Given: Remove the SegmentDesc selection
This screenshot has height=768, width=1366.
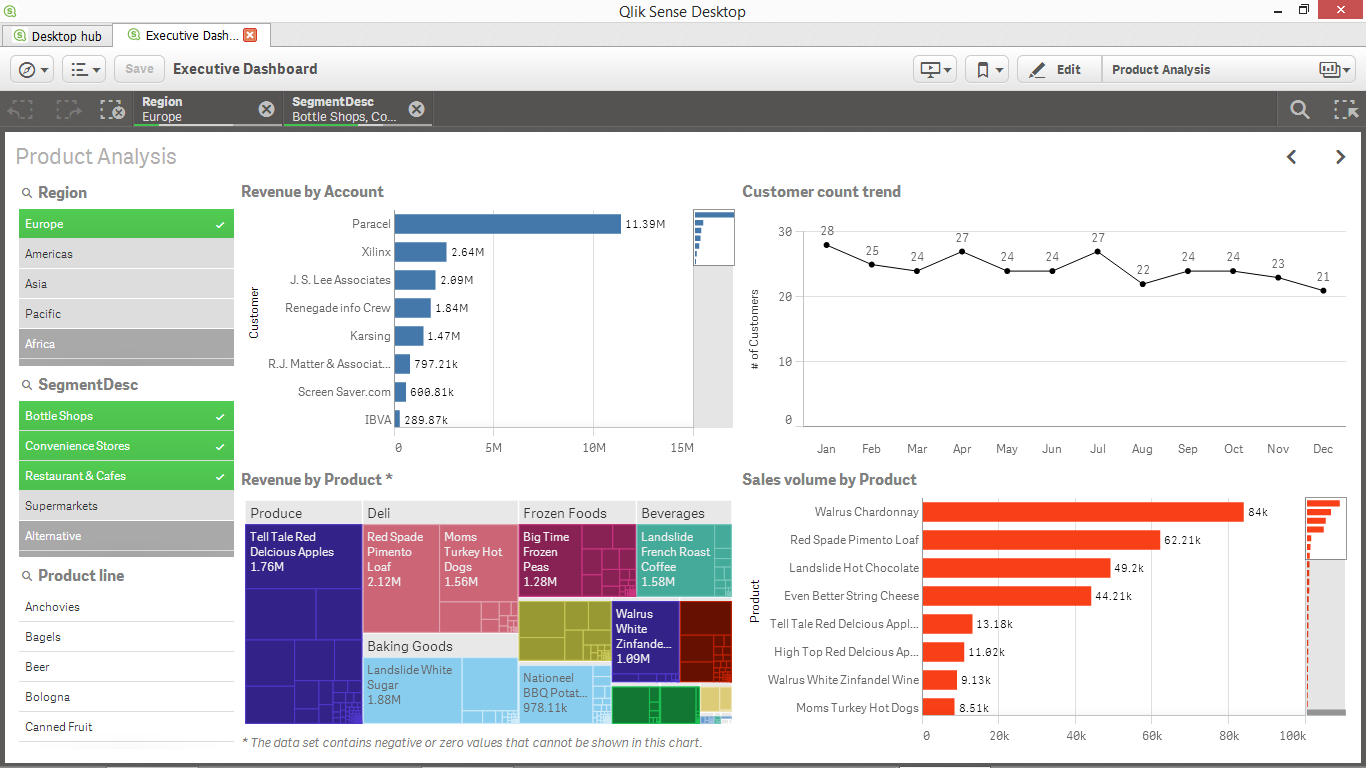Looking at the screenshot, I should (416, 109).
